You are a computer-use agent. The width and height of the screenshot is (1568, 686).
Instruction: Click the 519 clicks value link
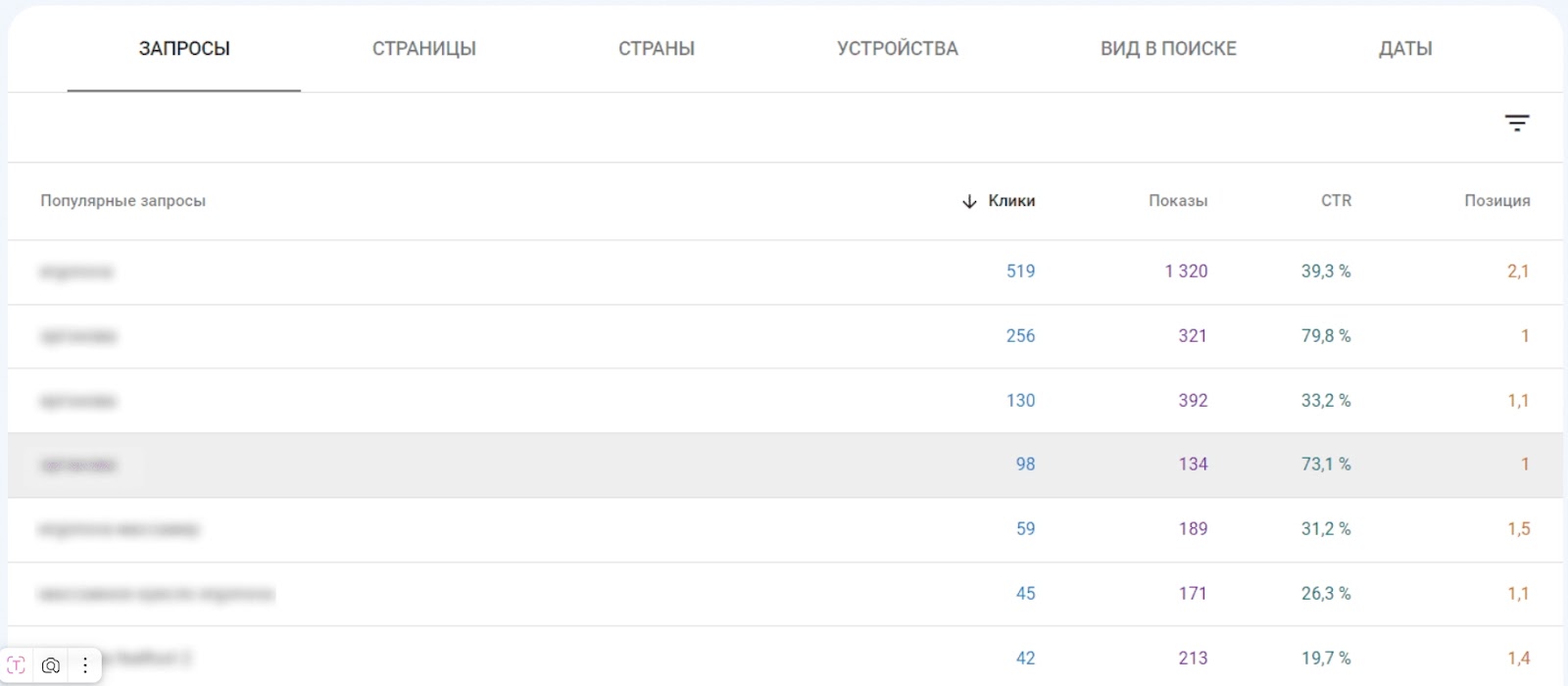coord(1021,271)
